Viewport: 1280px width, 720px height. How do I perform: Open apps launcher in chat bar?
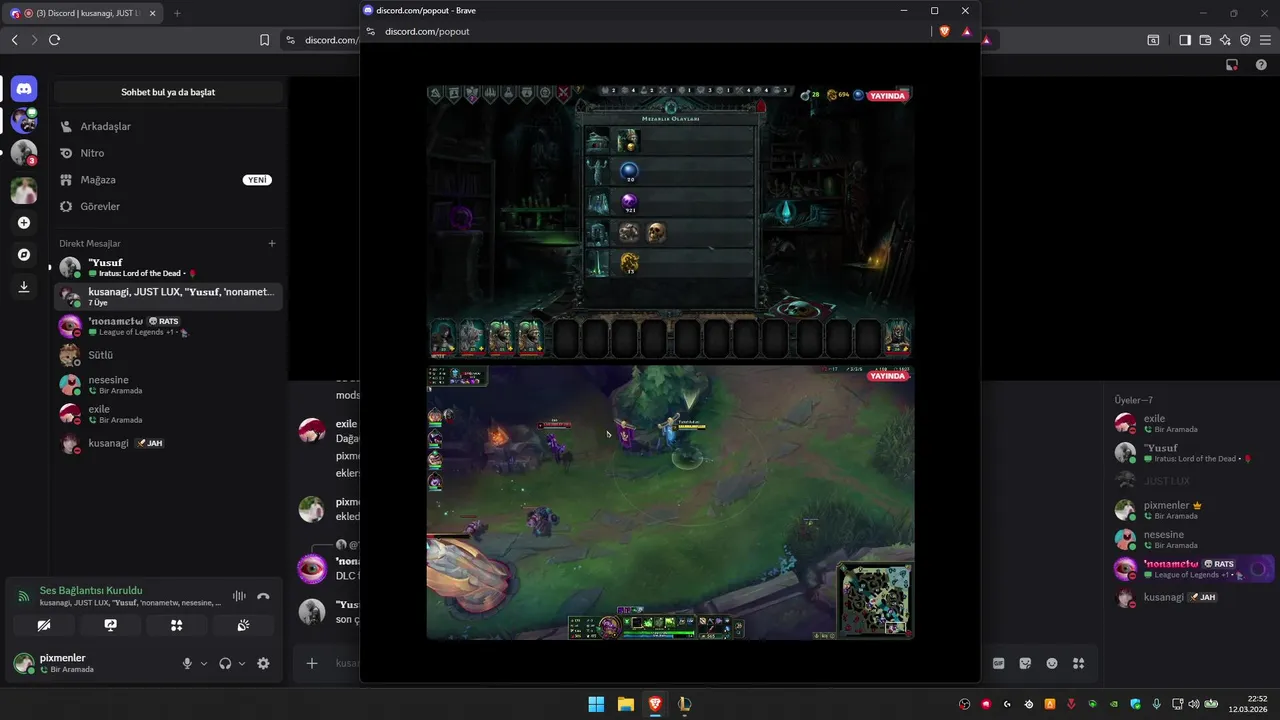pyautogui.click(x=1078, y=663)
